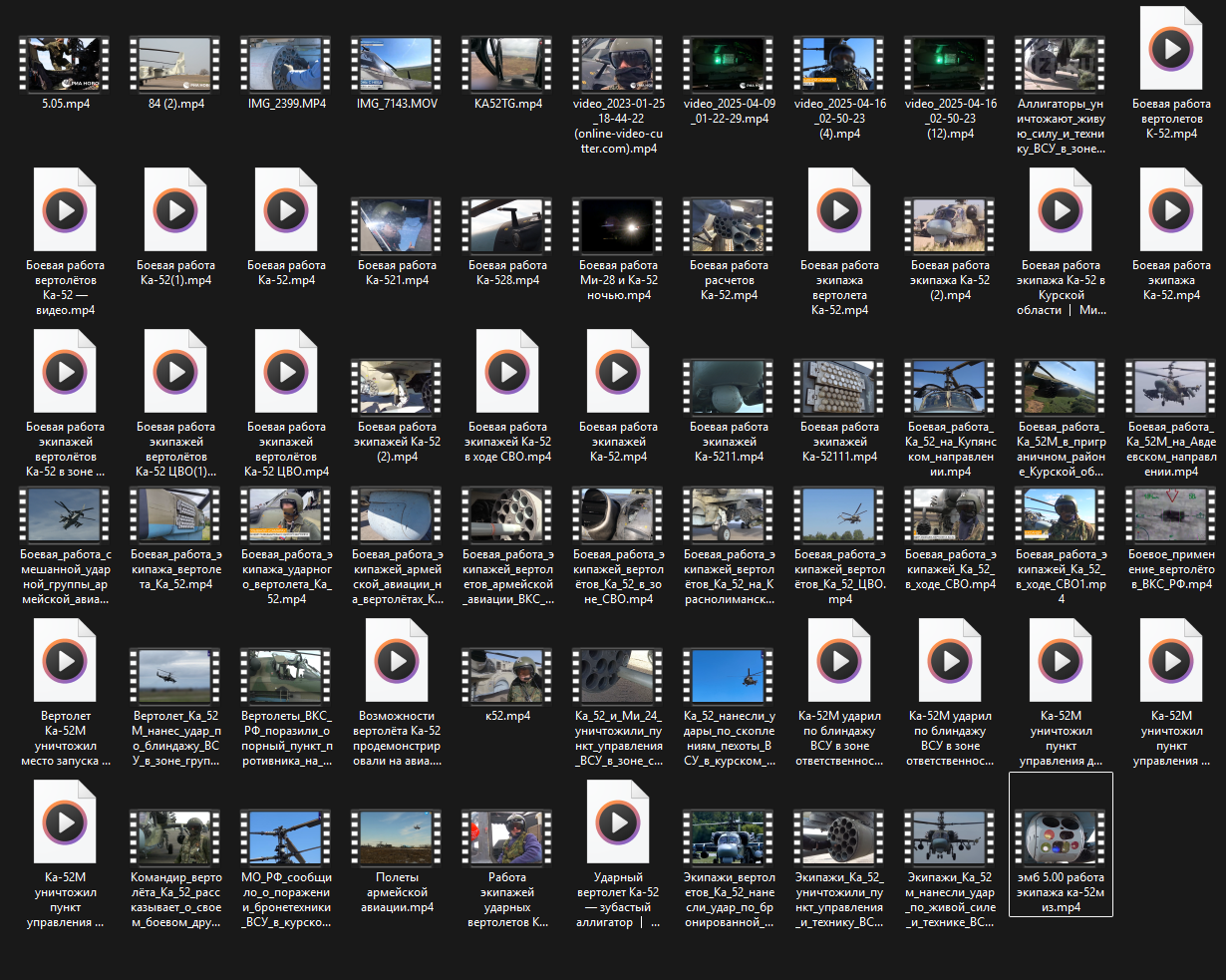The image size is (1226, 980).
Task: Select IMG_7143.MOV file name
Action: 397,104
